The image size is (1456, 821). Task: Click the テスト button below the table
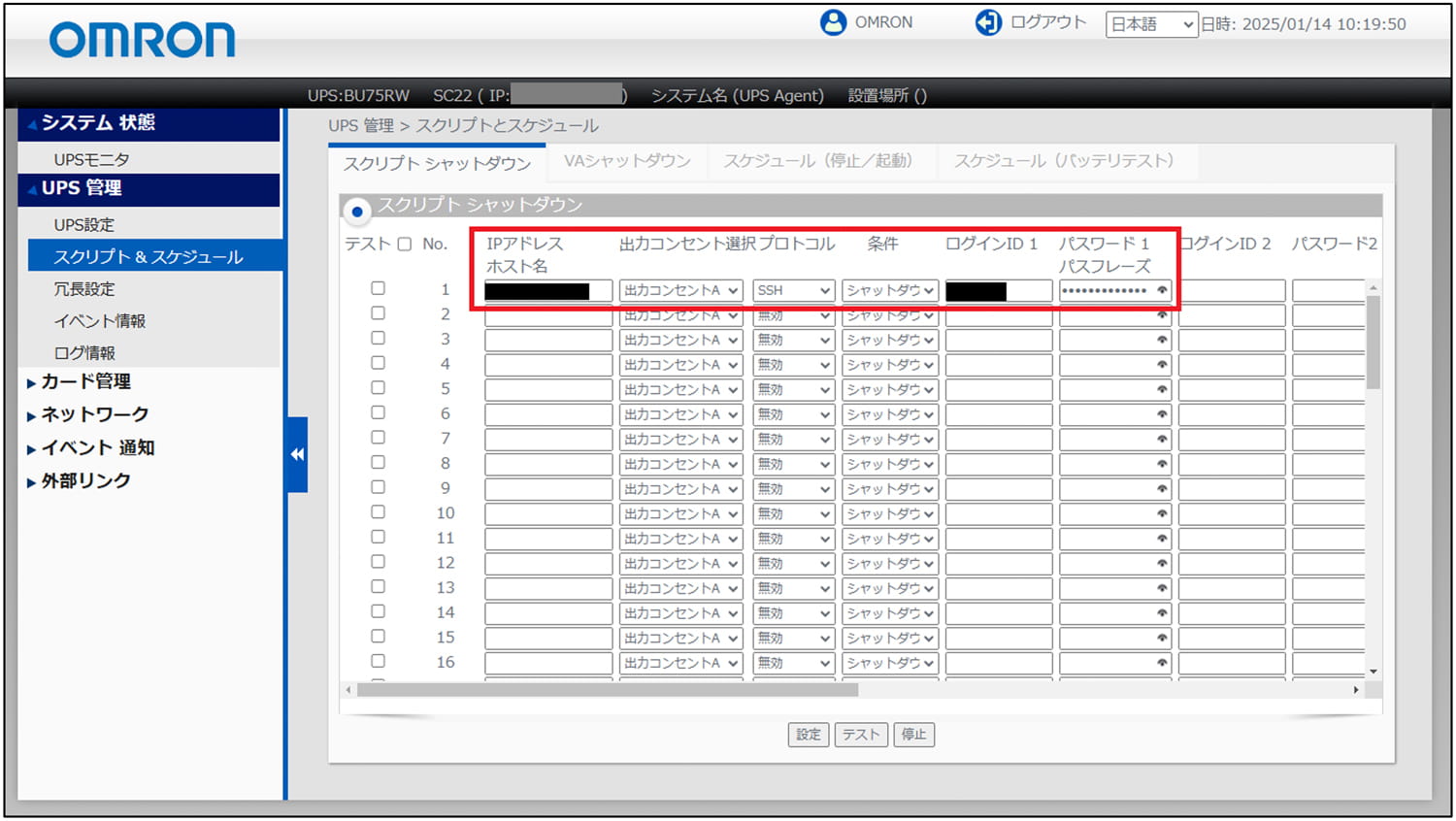click(x=860, y=735)
